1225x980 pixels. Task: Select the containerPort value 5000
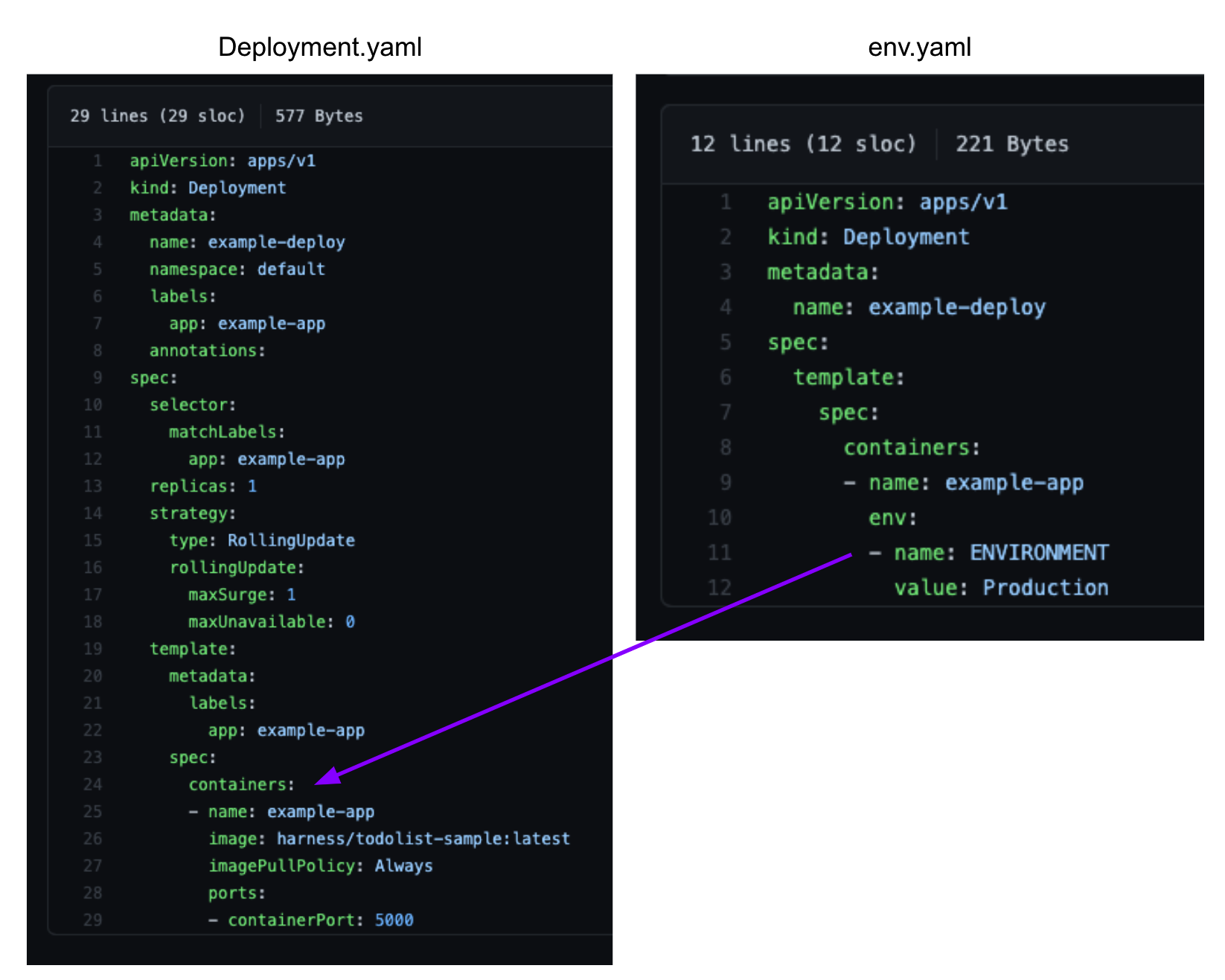click(394, 920)
